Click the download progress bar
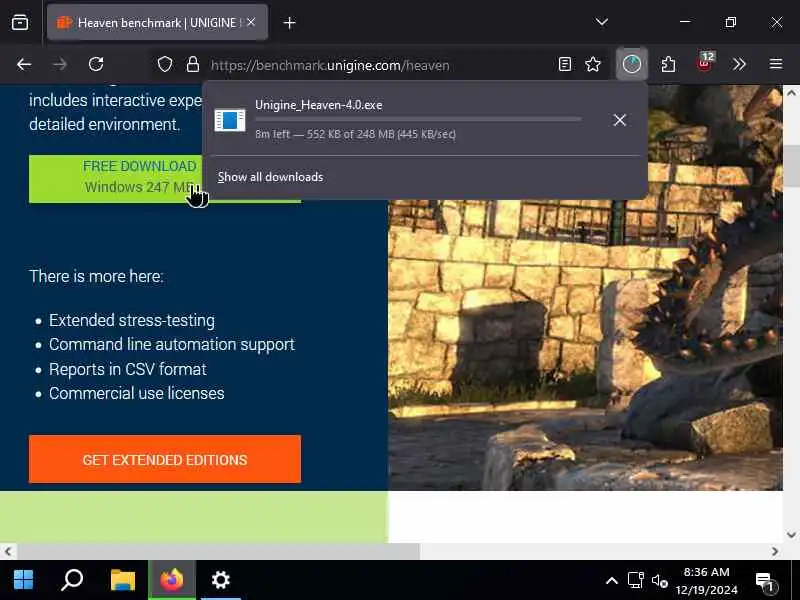The image size is (800, 600). click(418, 119)
